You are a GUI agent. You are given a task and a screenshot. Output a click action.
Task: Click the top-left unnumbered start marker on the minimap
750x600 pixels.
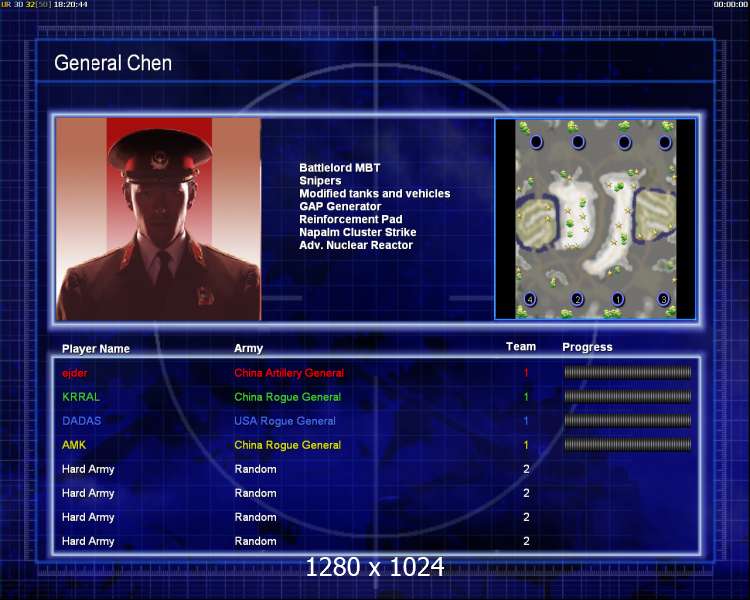click(536, 142)
